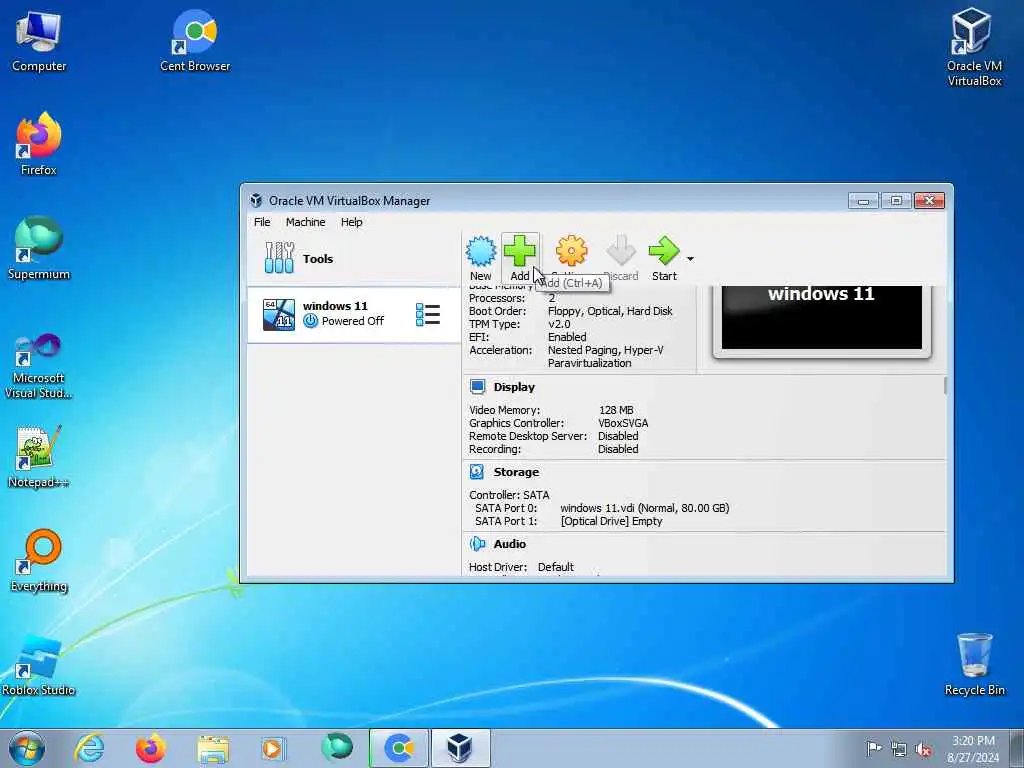Open the taskbar clock showing 3:20 PM
Viewport: 1024px width, 768px height.
point(973,749)
